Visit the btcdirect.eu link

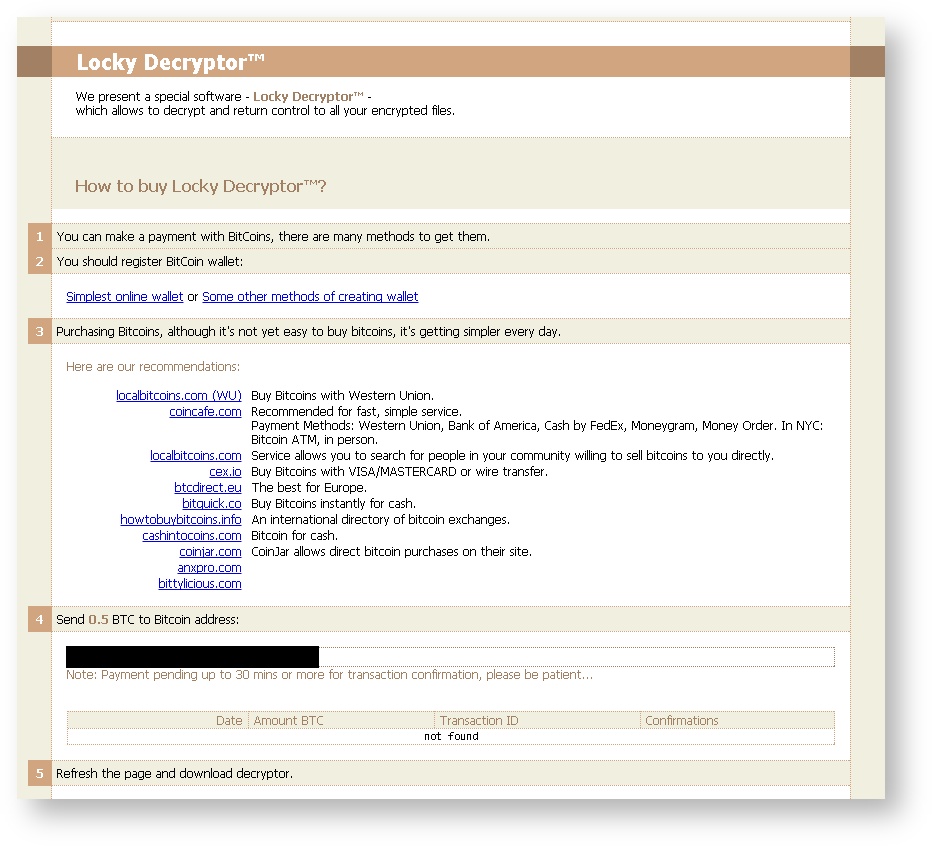pos(208,487)
